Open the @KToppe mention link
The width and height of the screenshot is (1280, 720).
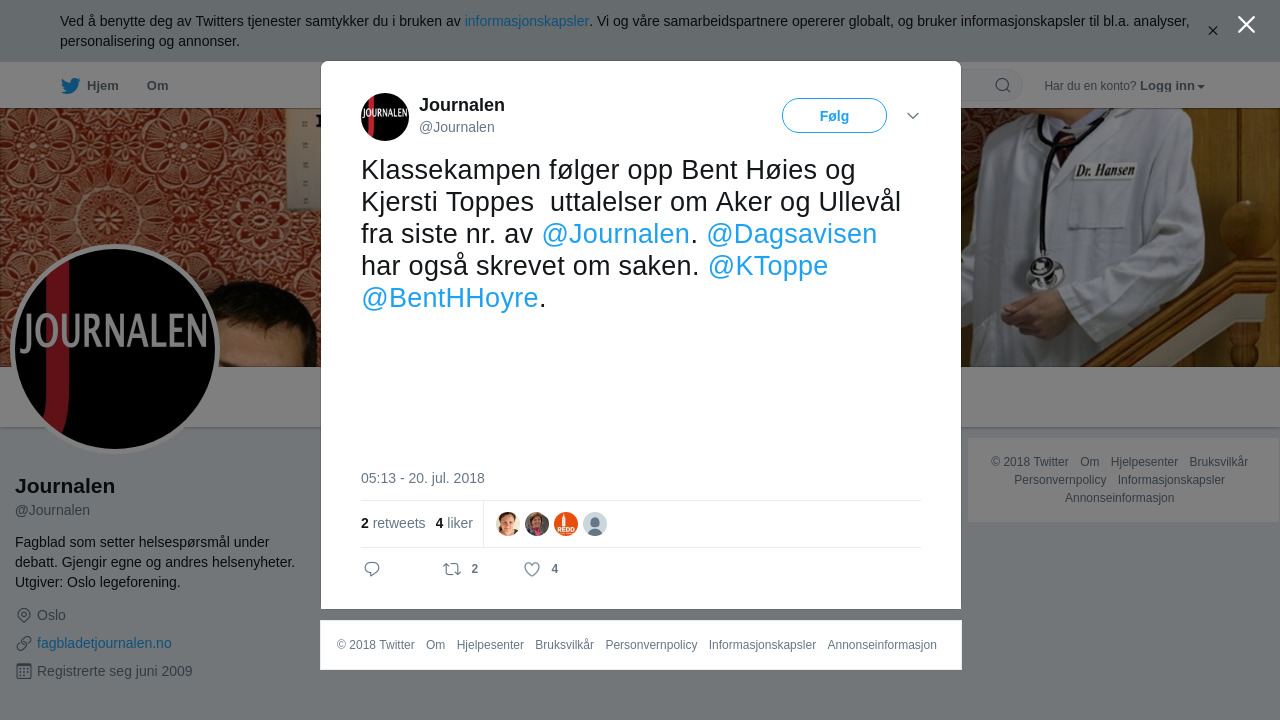click(768, 266)
